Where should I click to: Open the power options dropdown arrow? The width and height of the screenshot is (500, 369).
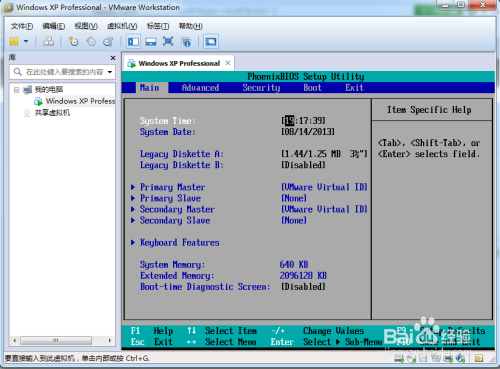(x=26, y=41)
